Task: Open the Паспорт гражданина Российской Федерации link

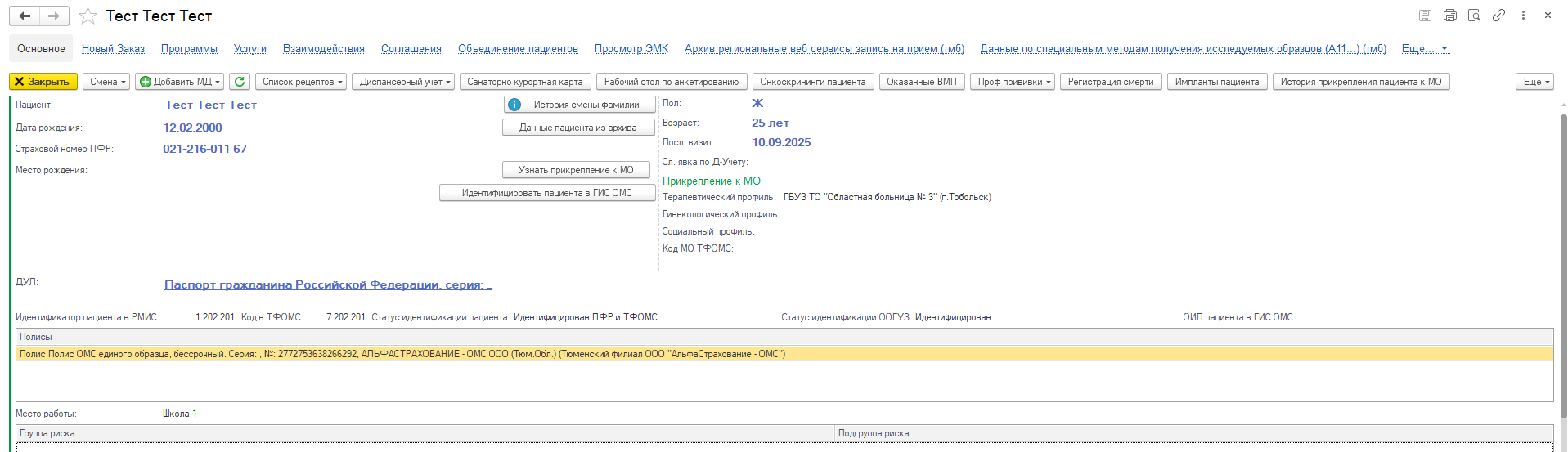Action: (x=327, y=285)
